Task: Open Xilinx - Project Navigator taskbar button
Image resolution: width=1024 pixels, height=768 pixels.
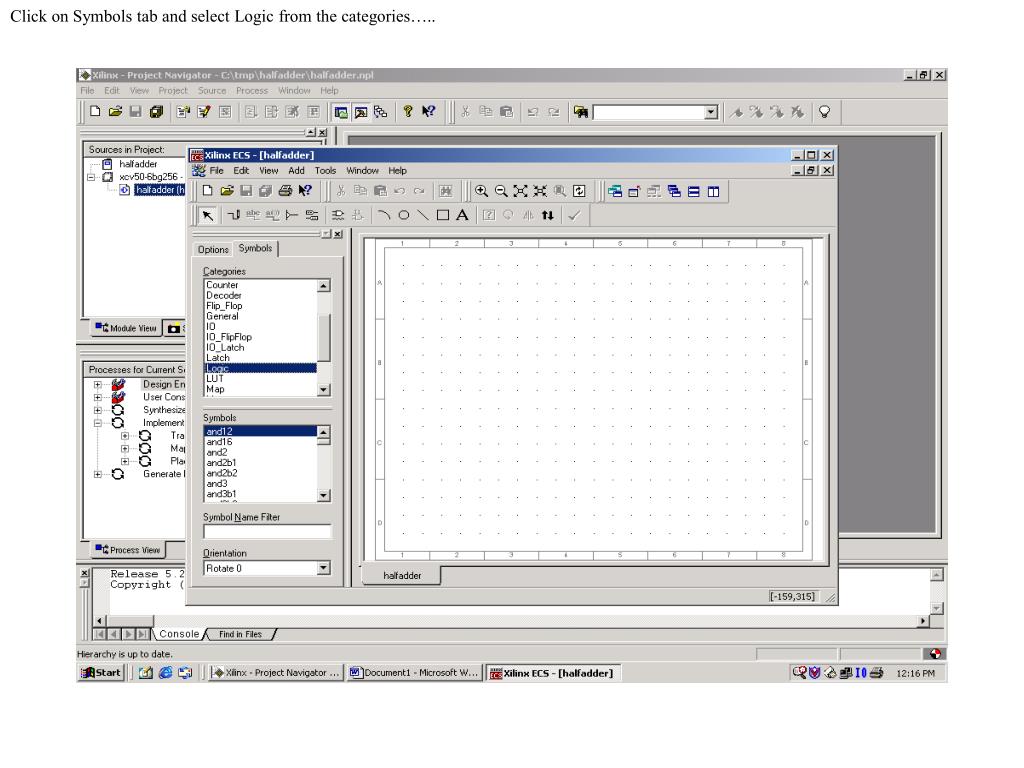Action: 276,673
